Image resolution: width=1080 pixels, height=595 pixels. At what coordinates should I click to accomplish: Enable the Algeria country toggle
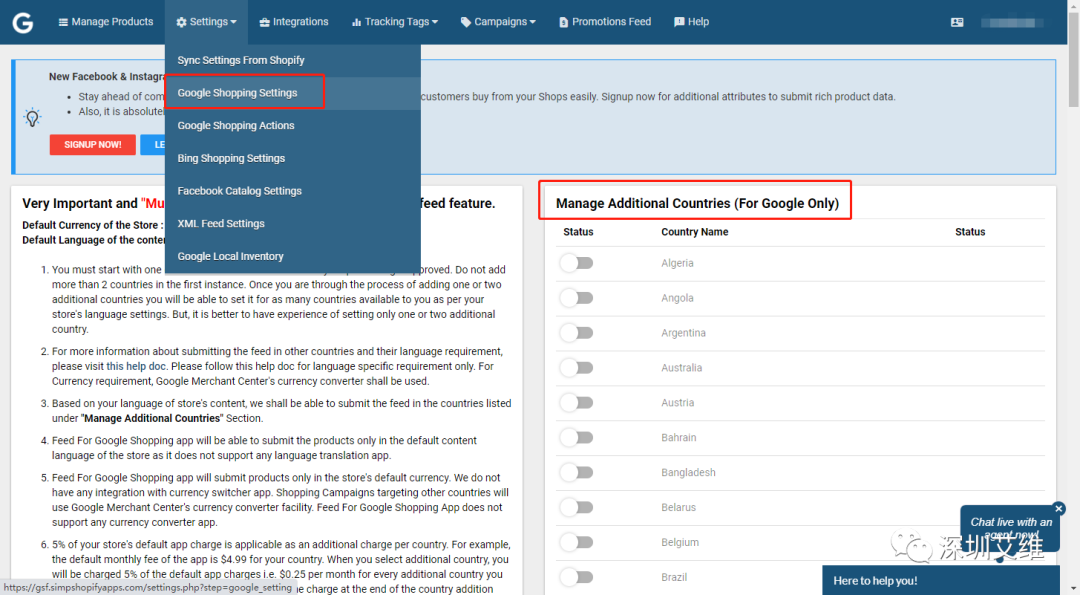tap(577, 263)
